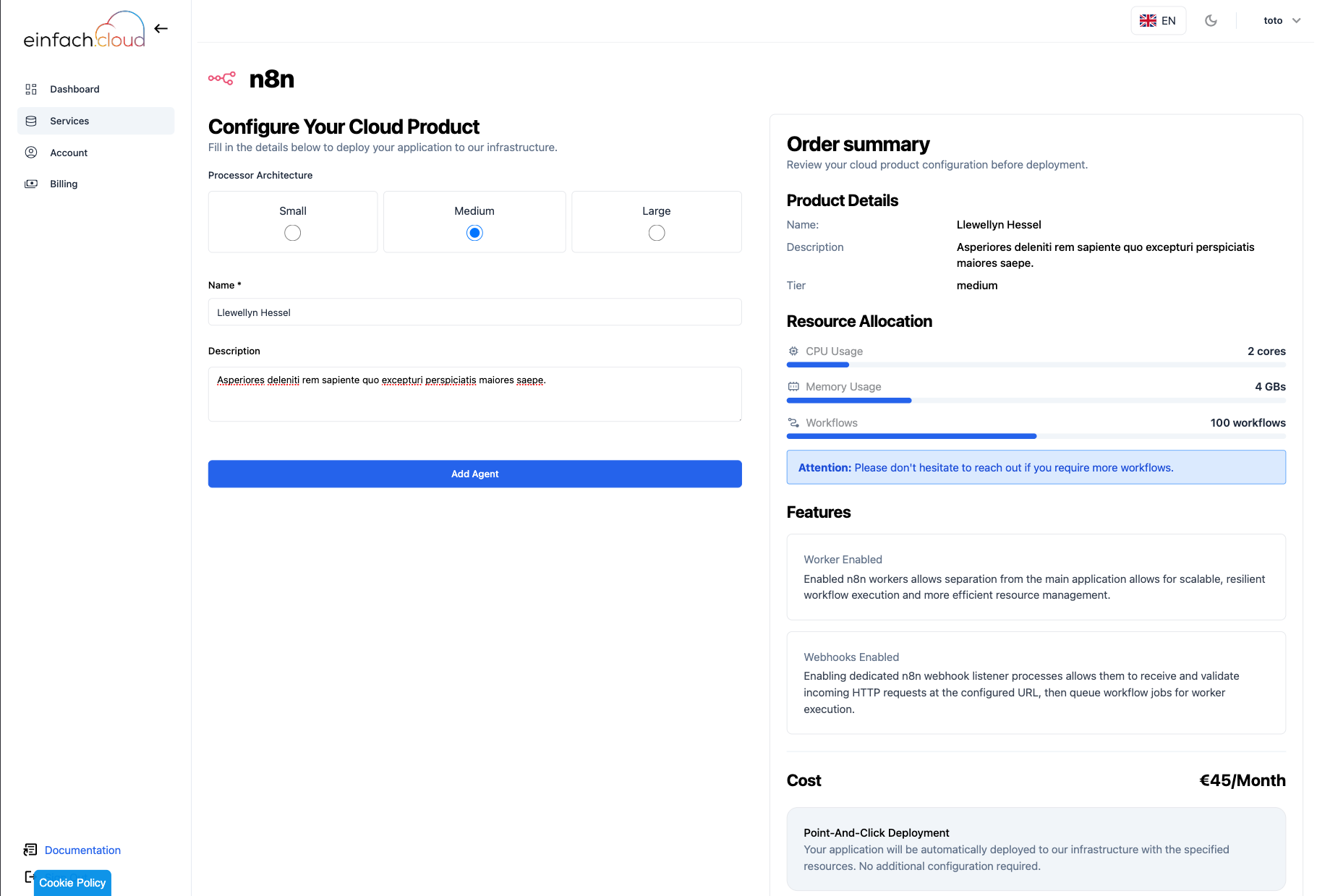The width and height of the screenshot is (1317, 896).
Task: Click into the Name input field
Action: click(x=474, y=312)
